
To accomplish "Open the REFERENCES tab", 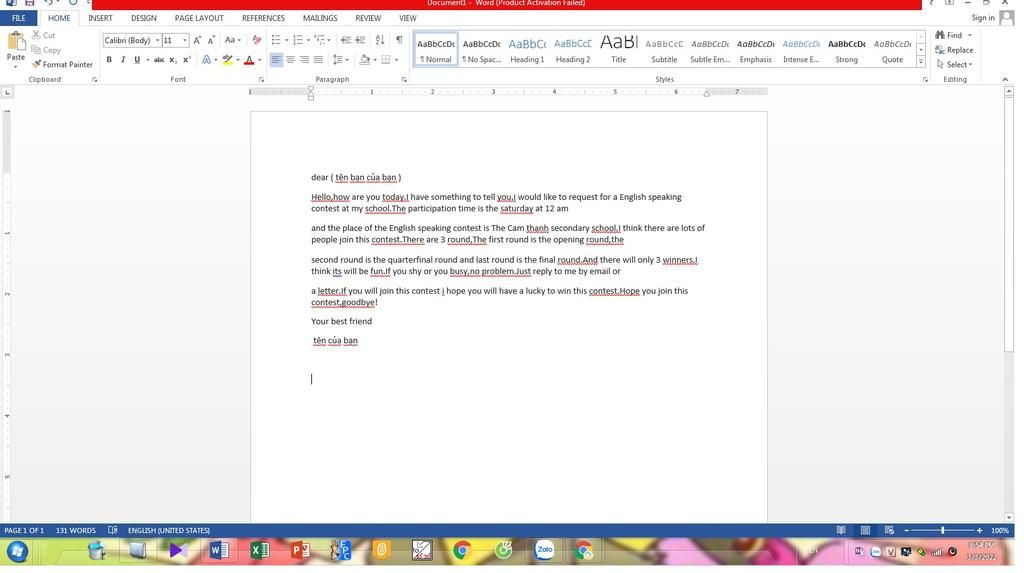I will click(x=263, y=18).
